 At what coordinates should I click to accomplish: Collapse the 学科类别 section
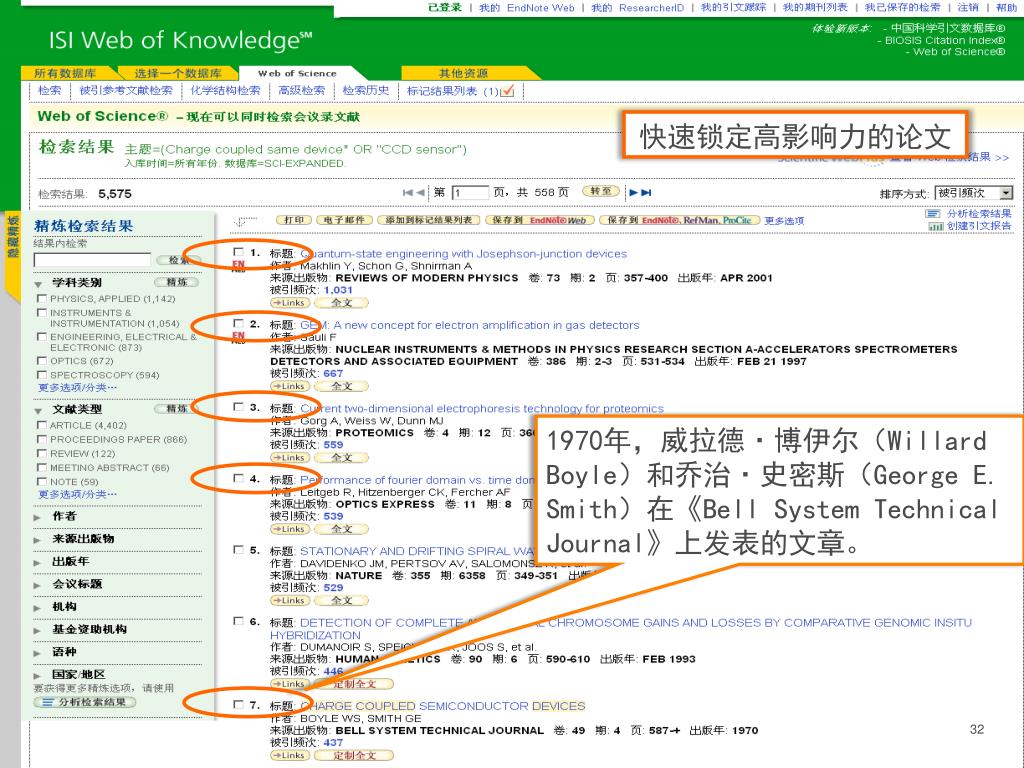point(39,283)
